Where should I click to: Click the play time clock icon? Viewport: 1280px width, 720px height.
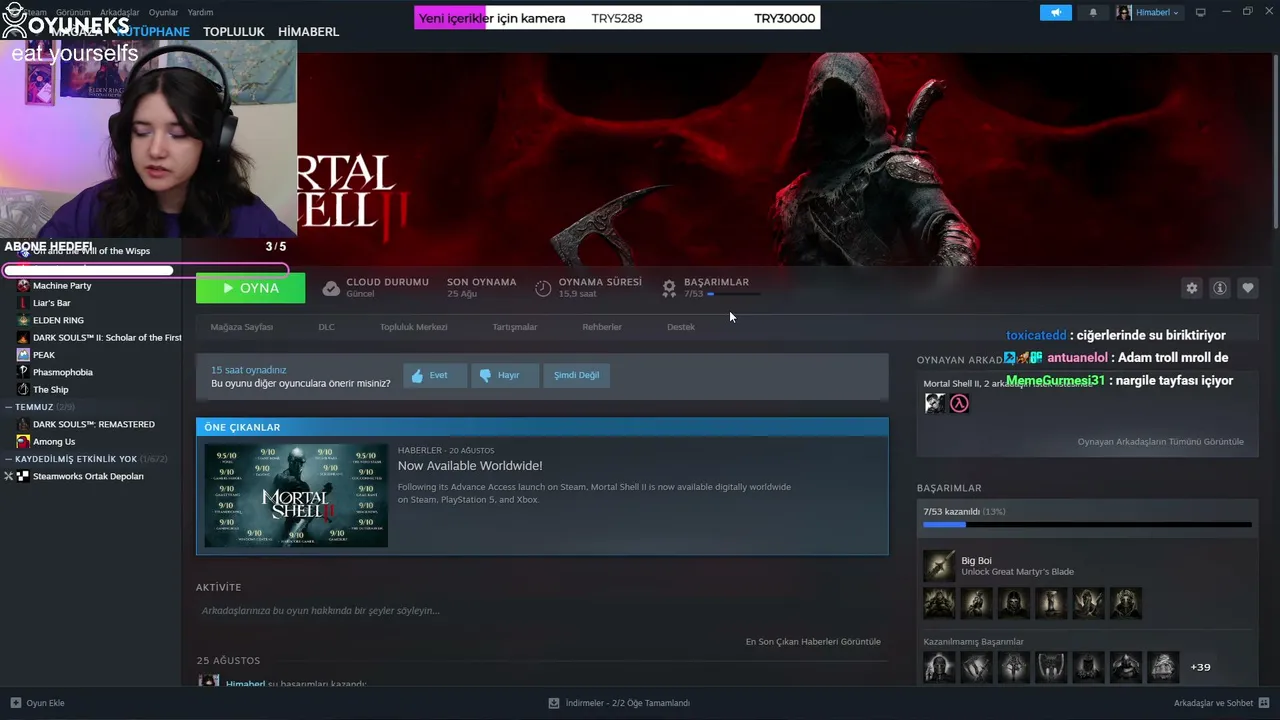point(543,288)
